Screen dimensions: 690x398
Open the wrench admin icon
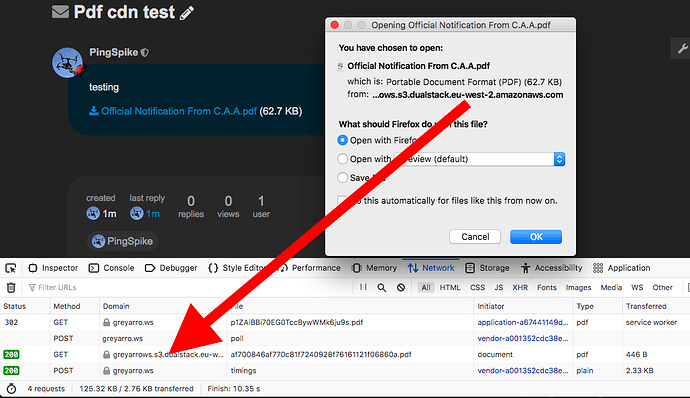(682, 48)
